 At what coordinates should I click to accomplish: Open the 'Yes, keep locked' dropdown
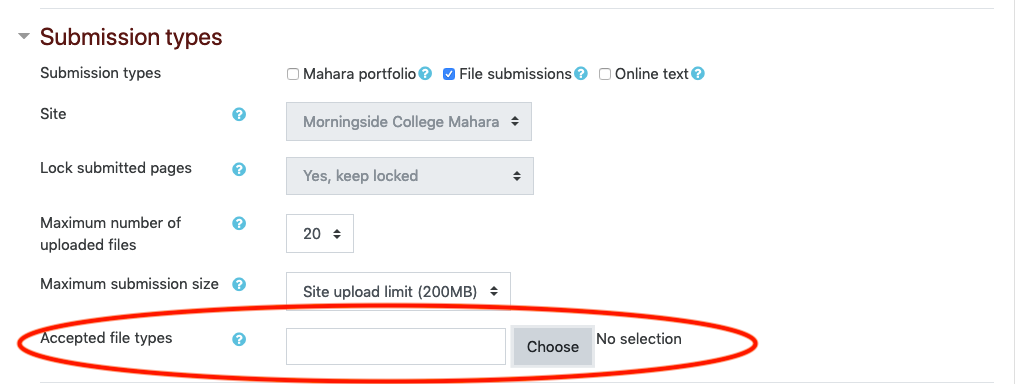[x=410, y=176]
